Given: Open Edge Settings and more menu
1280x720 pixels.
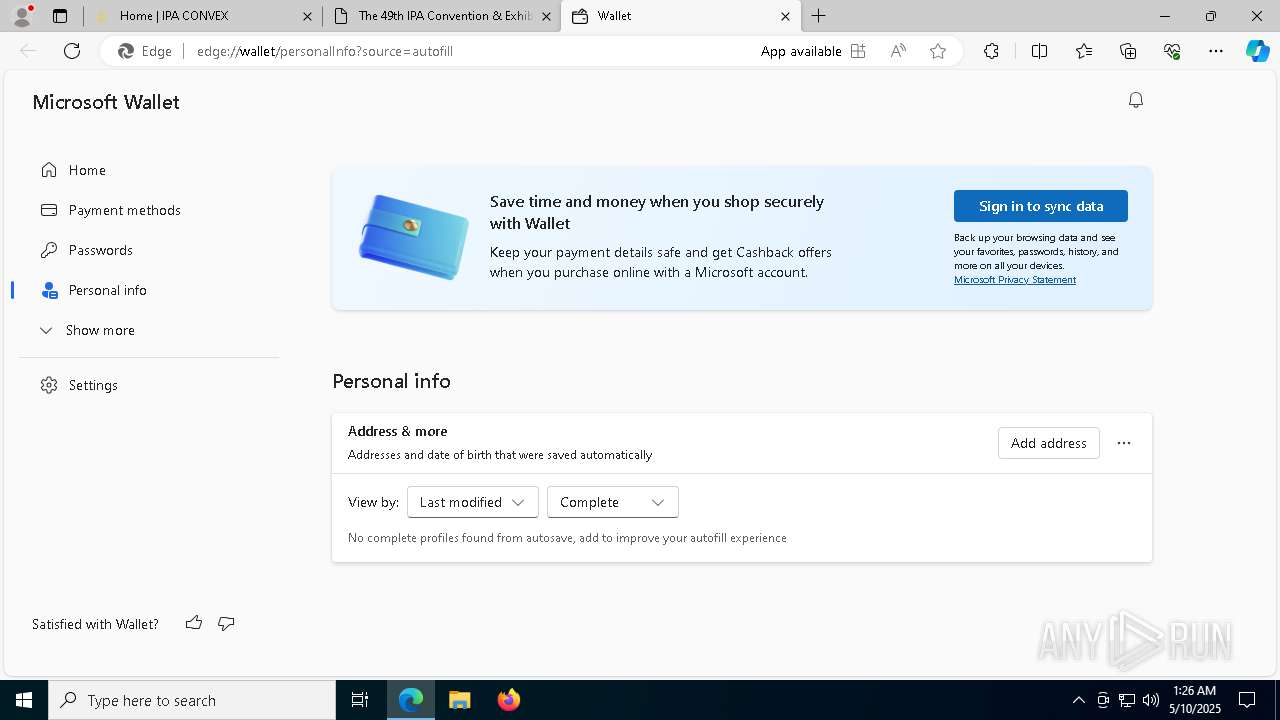Looking at the screenshot, I should coord(1216,51).
